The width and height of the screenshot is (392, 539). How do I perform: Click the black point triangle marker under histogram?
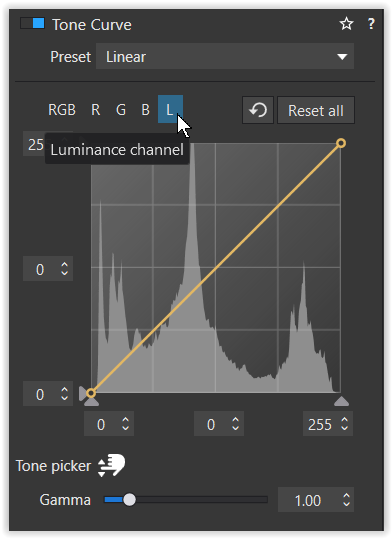pos(91,402)
